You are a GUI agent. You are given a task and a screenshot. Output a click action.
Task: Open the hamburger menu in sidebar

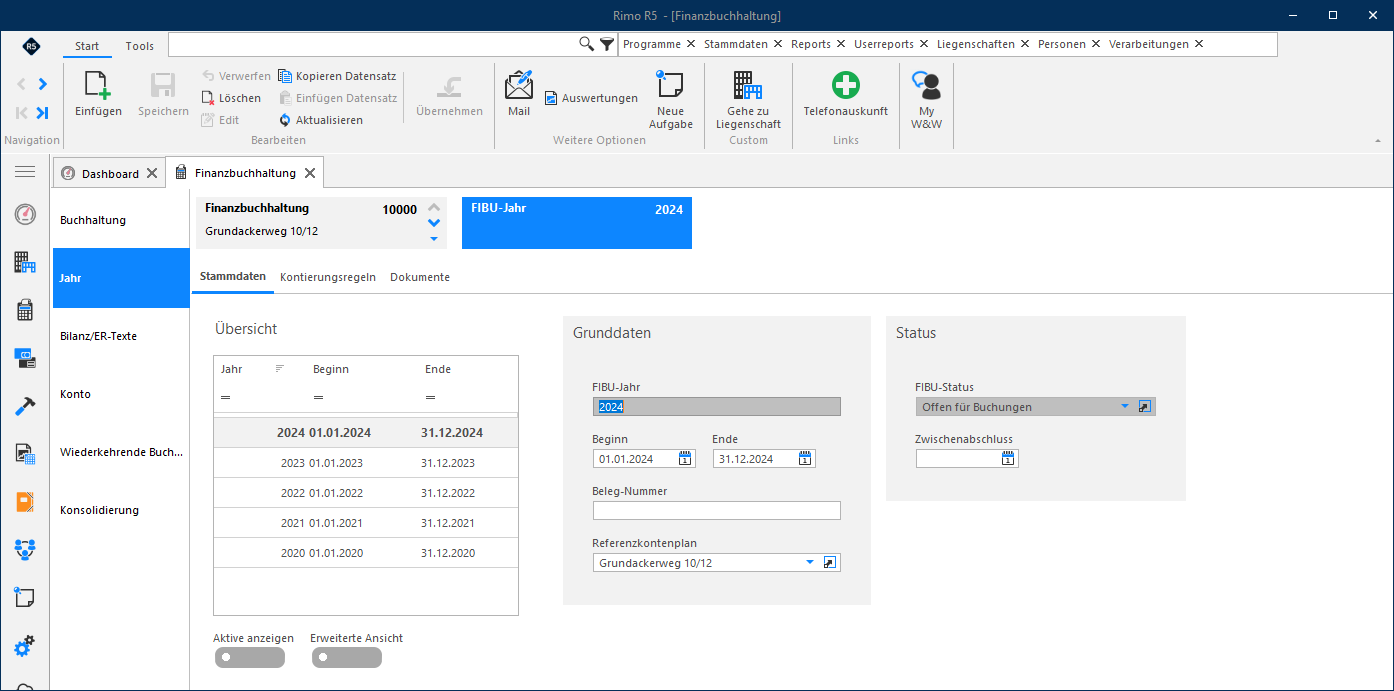point(25,173)
